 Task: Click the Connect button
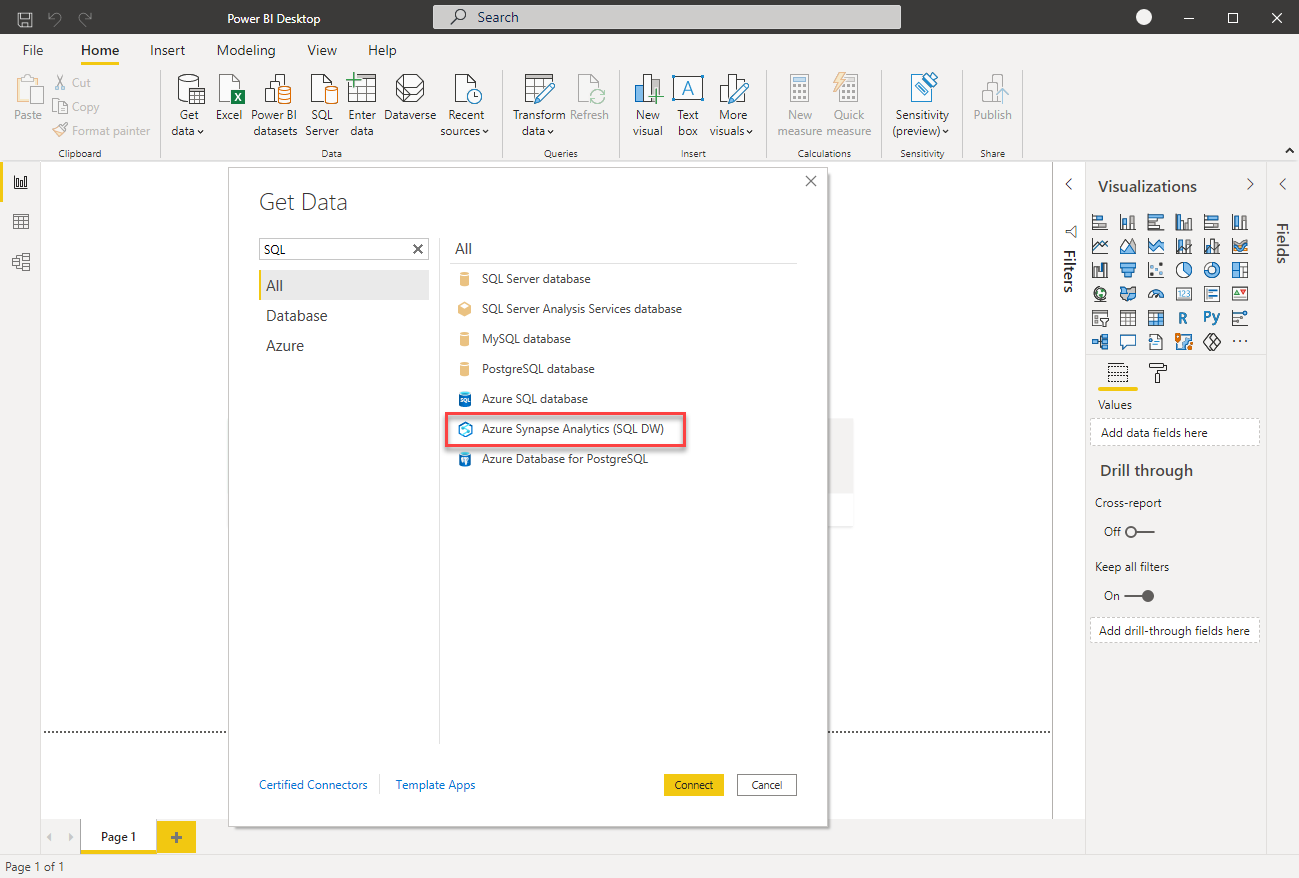[x=693, y=784]
